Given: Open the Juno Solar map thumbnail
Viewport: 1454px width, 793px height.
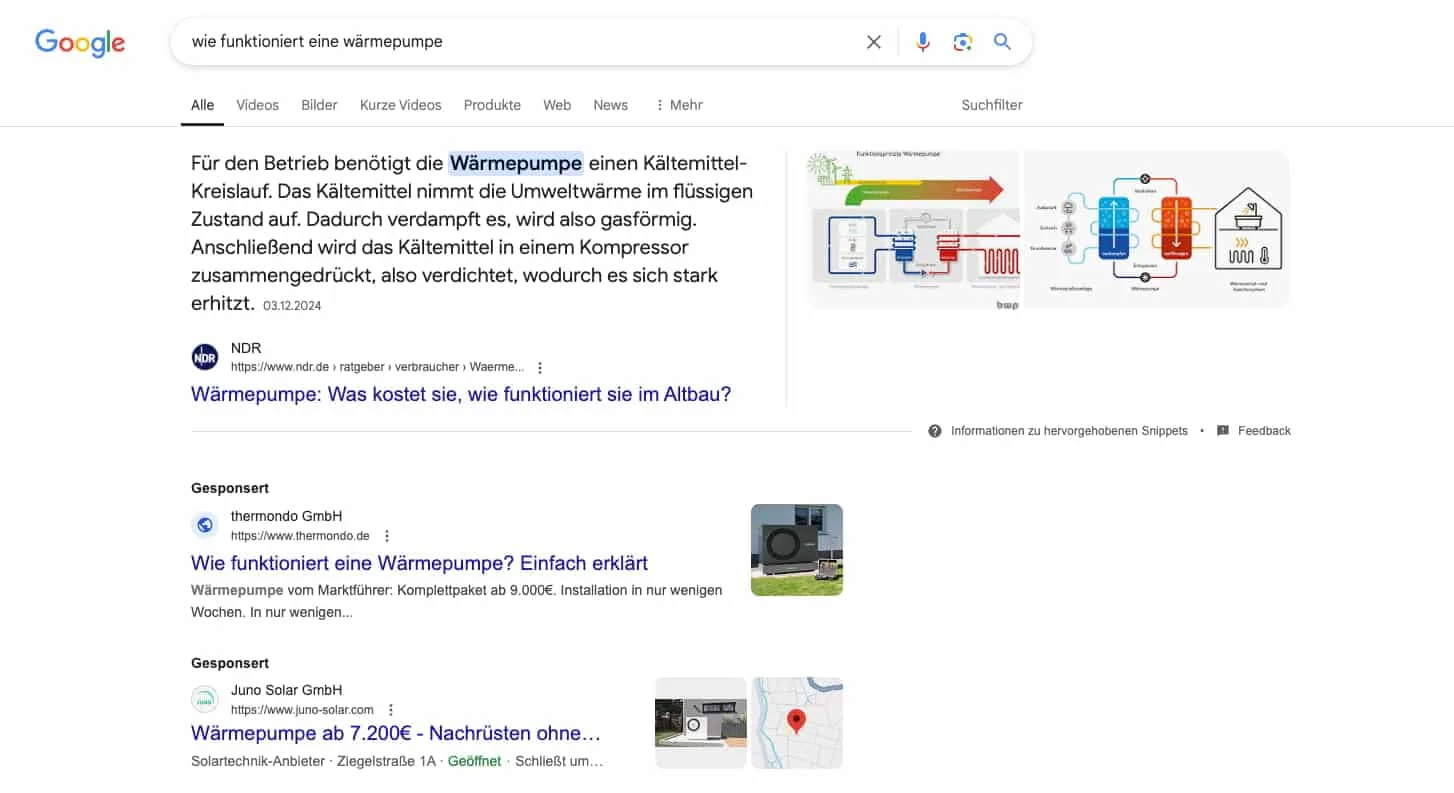Looking at the screenshot, I should point(797,723).
